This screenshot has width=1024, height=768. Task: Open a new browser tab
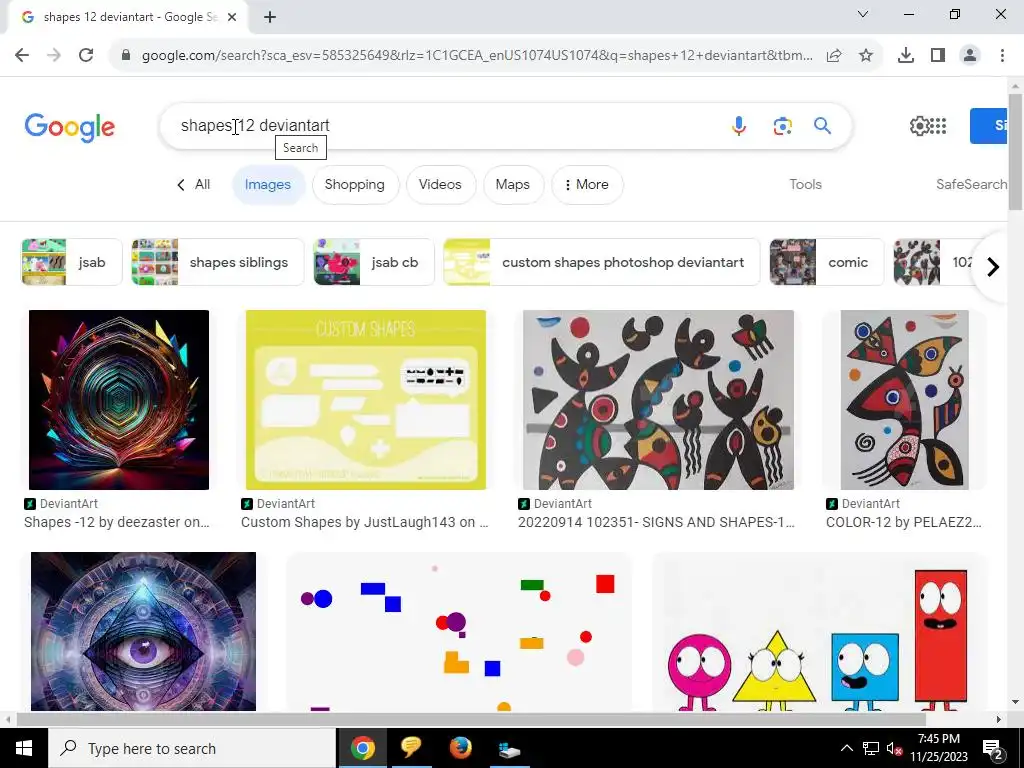click(x=270, y=17)
